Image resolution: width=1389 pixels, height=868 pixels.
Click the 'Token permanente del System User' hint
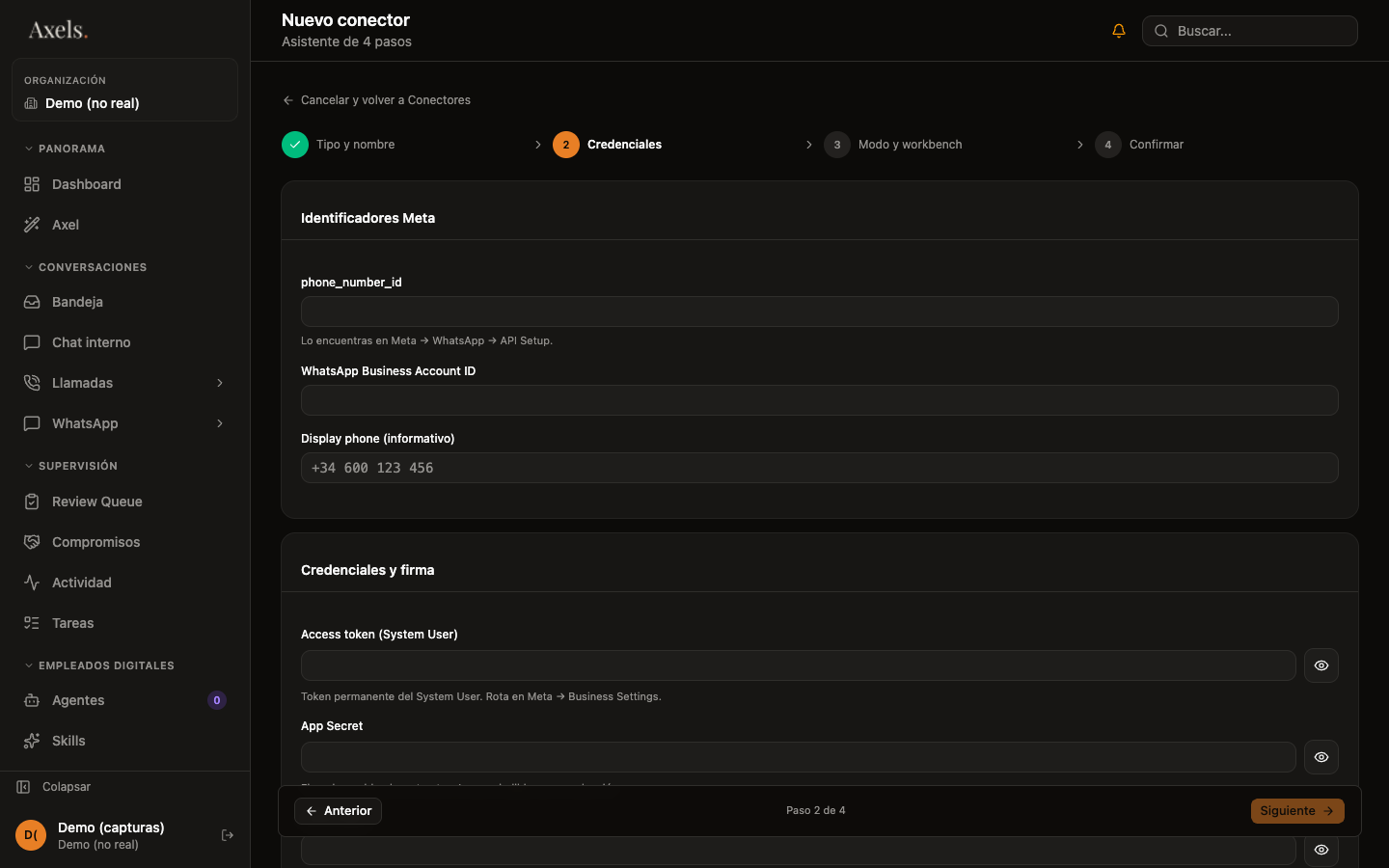(x=481, y=696)
